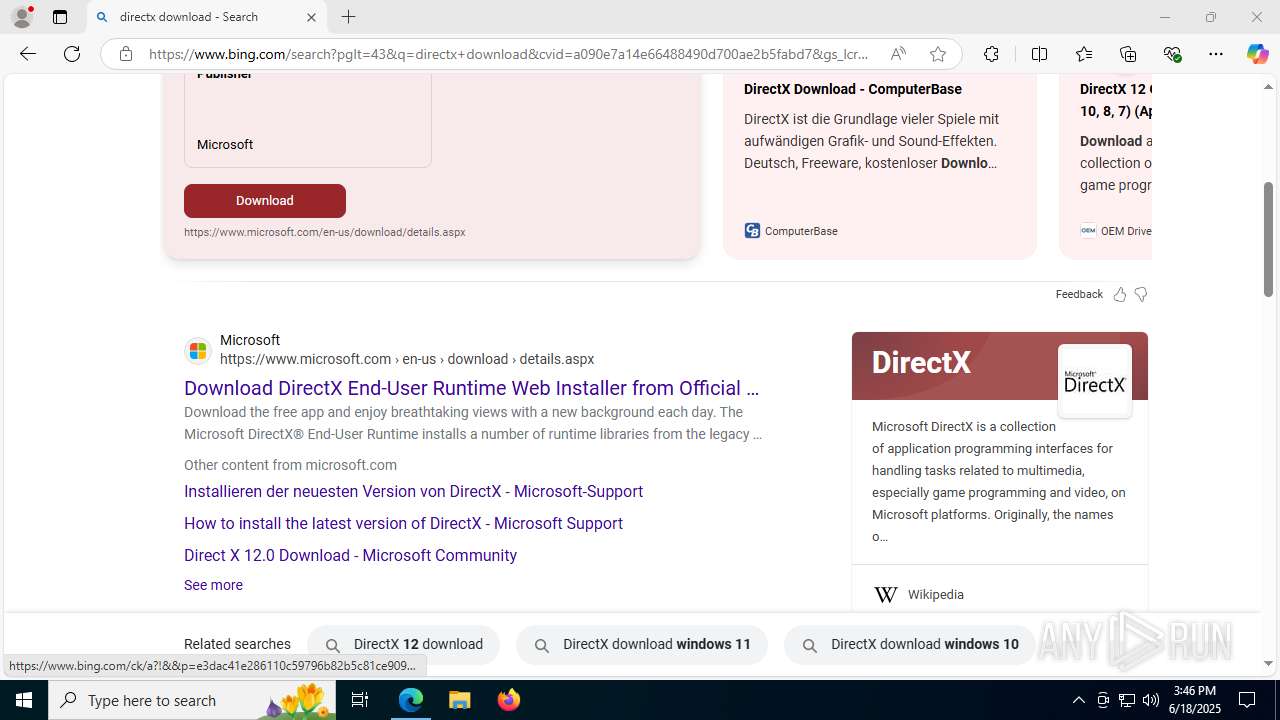Open Extensions puzzle icon
The width and height of the screenshot is (1280, 720).
click(x=991, y=54)
